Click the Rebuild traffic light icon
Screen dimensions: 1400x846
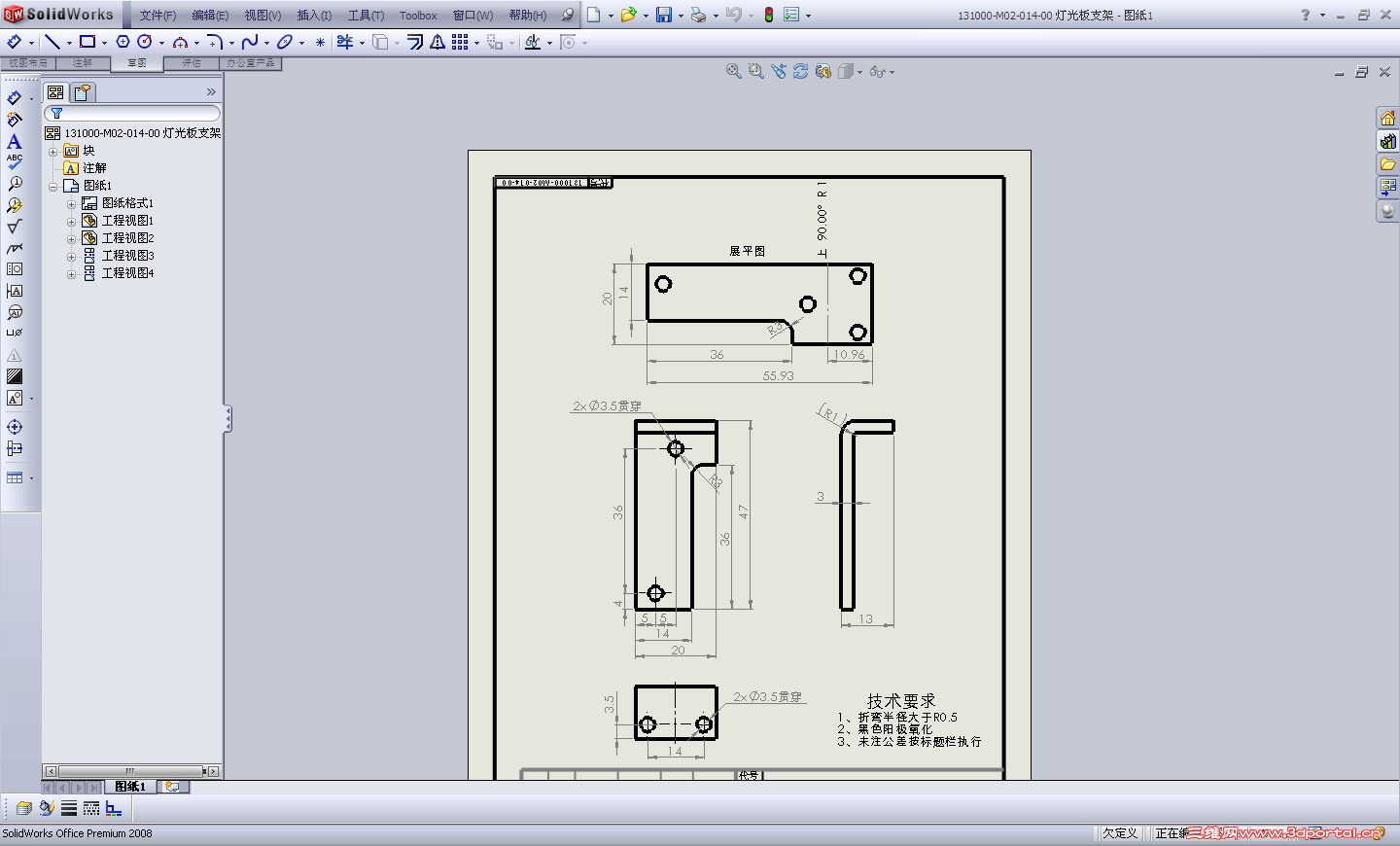769,15
